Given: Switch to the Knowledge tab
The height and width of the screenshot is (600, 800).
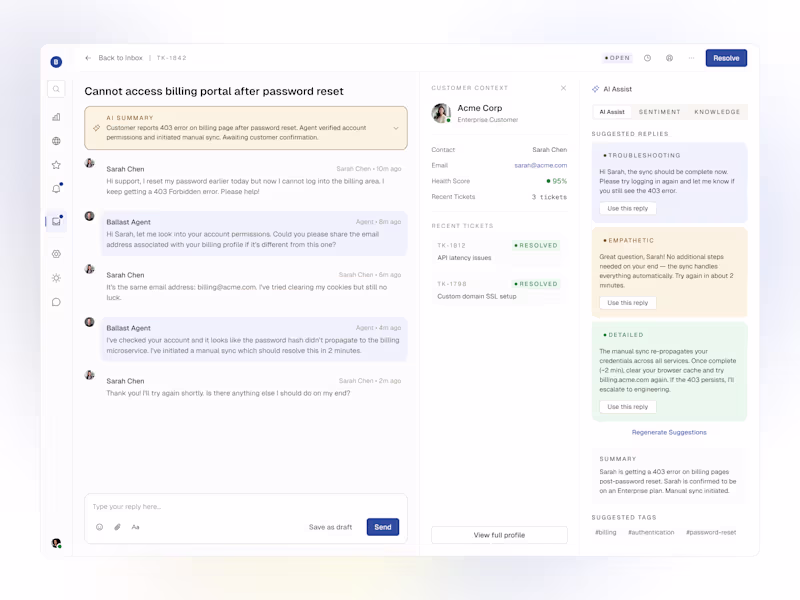Looking at the screenshot, I should tap(717, 112).
